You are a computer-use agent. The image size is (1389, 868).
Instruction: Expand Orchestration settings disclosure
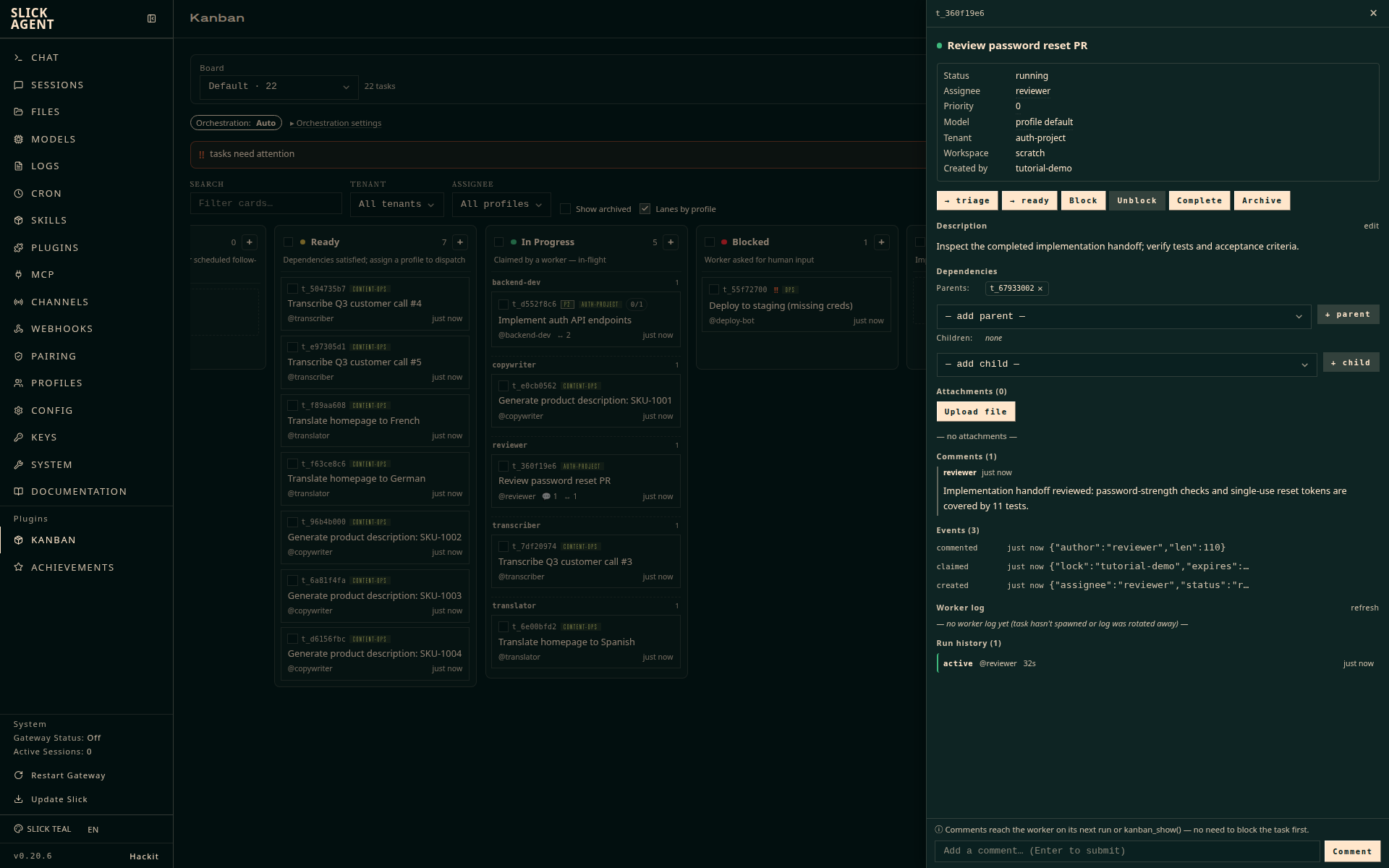[x=336, y=124]
